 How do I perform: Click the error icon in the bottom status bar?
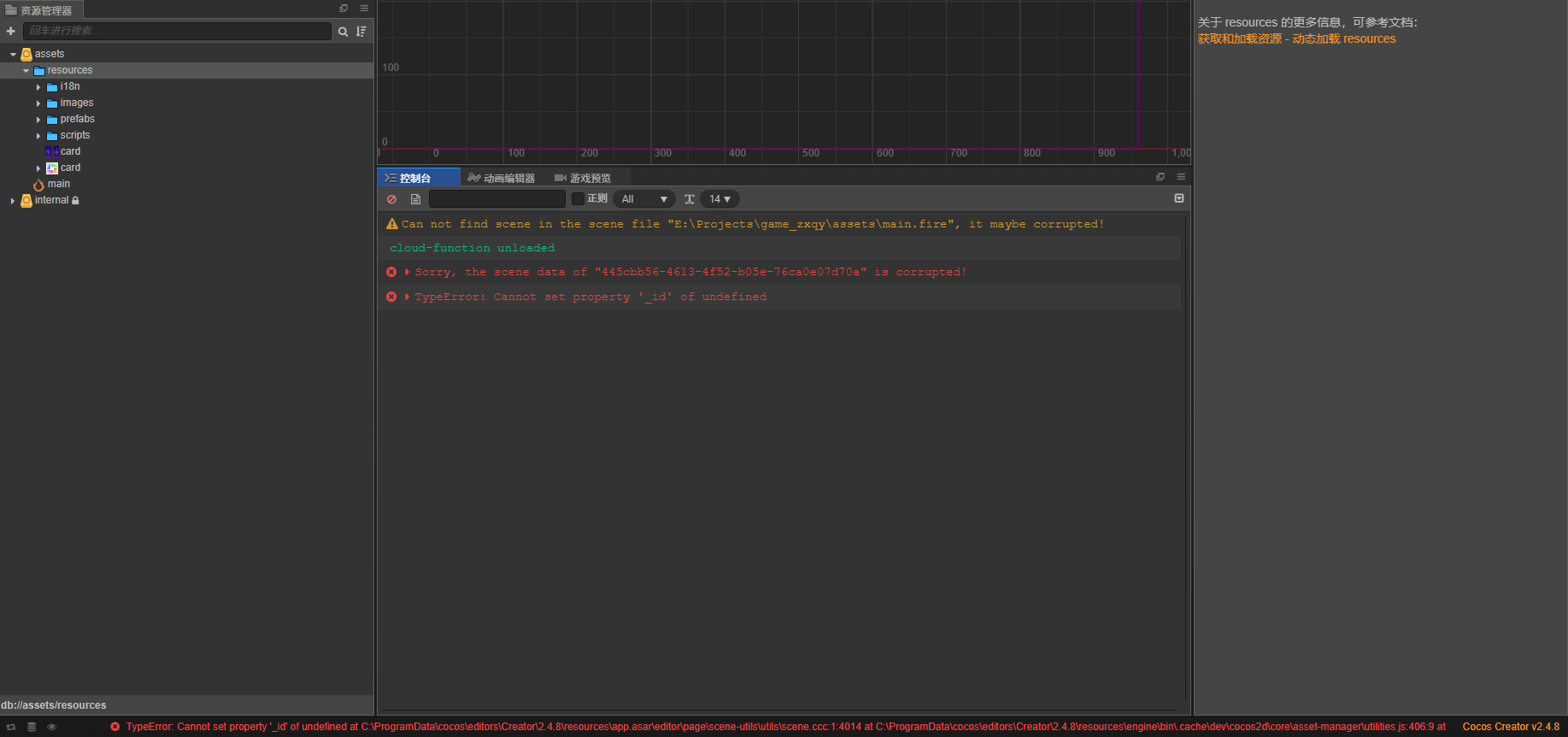[115, 727]
